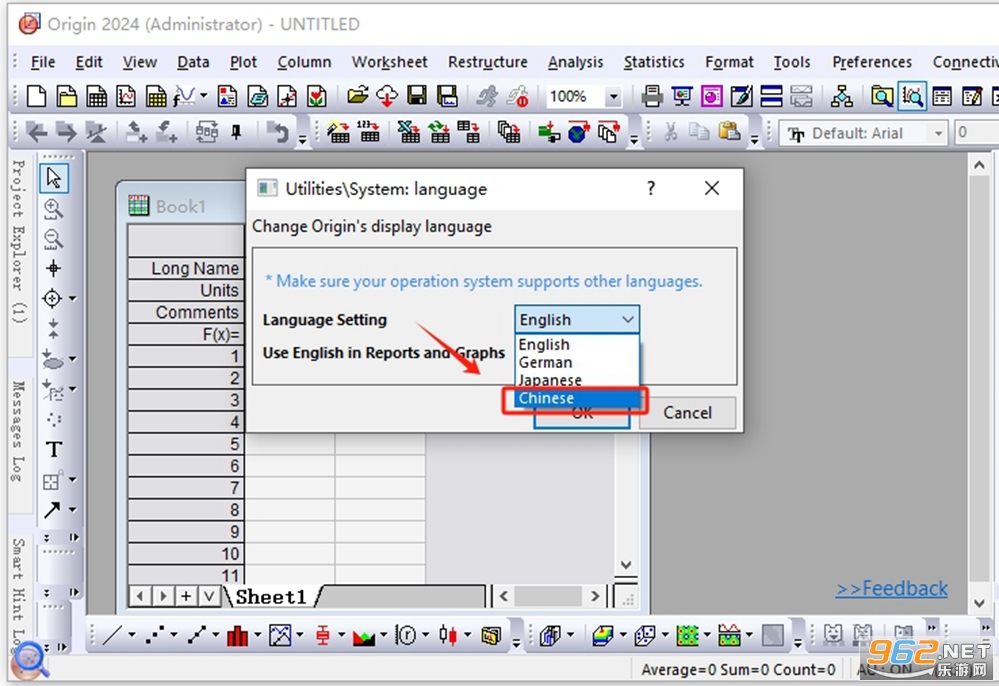Viewport: 999px width, 686px height.
Task: Open the Open-file folder icon
Action: click(357, 97)
